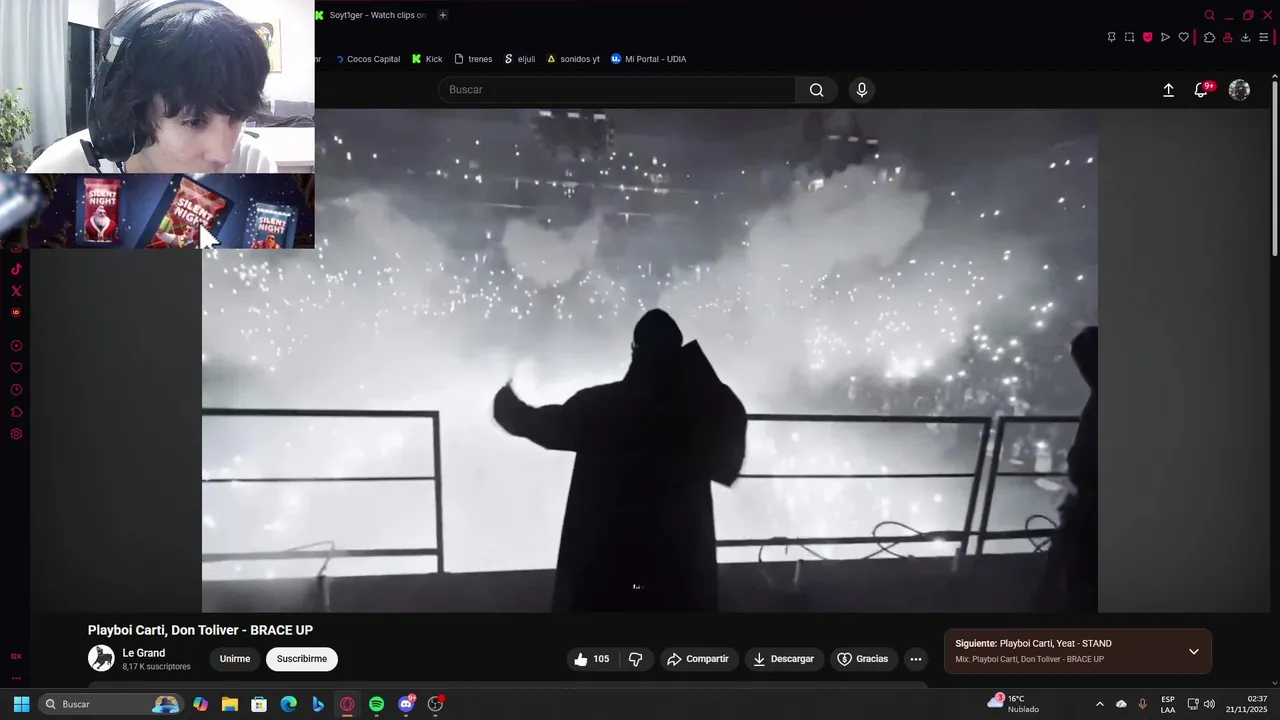The image size is (1280, 720).
Task: Open browser pinboard pin icon
Action: [1111, 37]
